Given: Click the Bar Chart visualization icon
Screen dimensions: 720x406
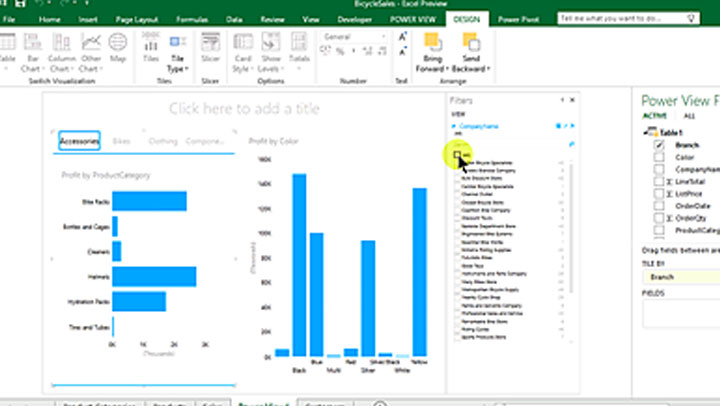Looking at the screenshot, I should click(x=35, y=50).
